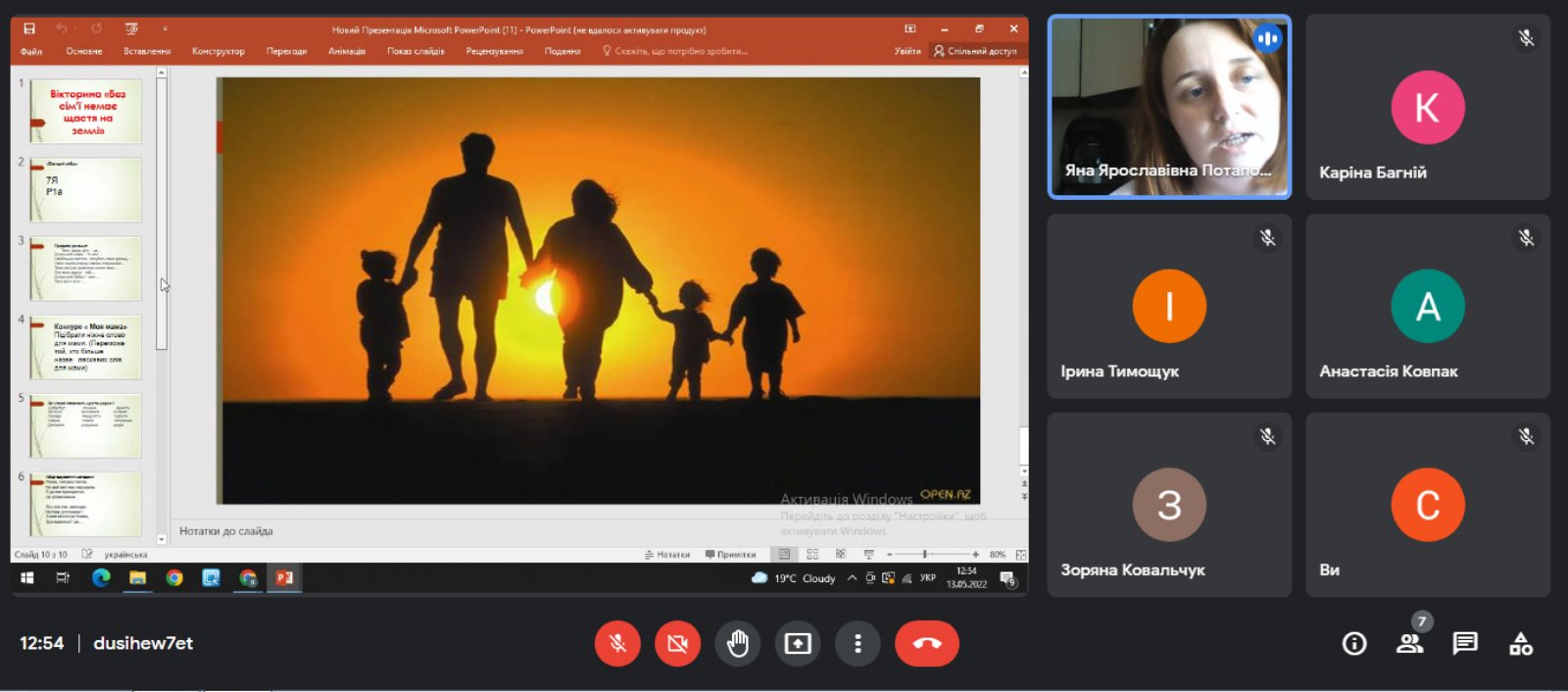Open the Windows notification center icon
This screenshot has width=1568, height=692.
(1007, 578)
